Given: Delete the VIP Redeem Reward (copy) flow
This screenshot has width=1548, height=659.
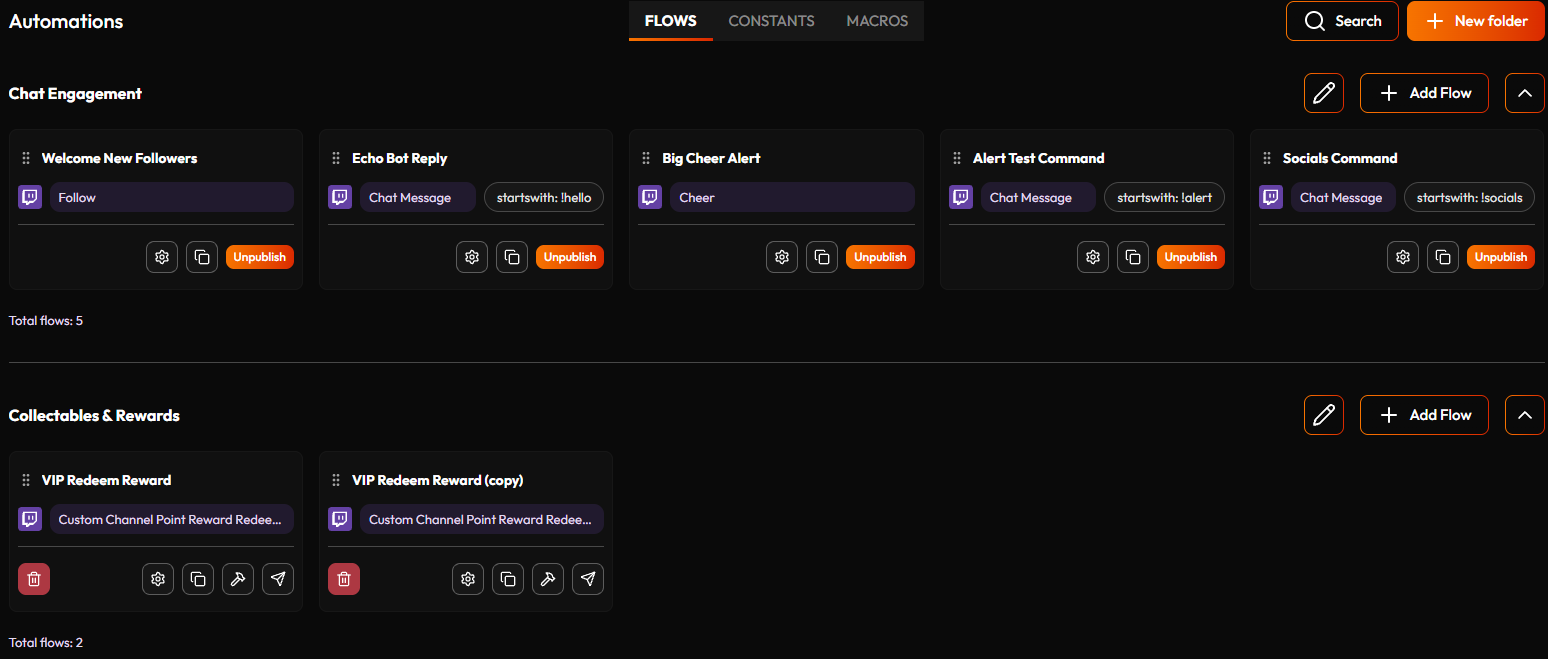Looking at the screenshot, I should (x=344, y=579).
